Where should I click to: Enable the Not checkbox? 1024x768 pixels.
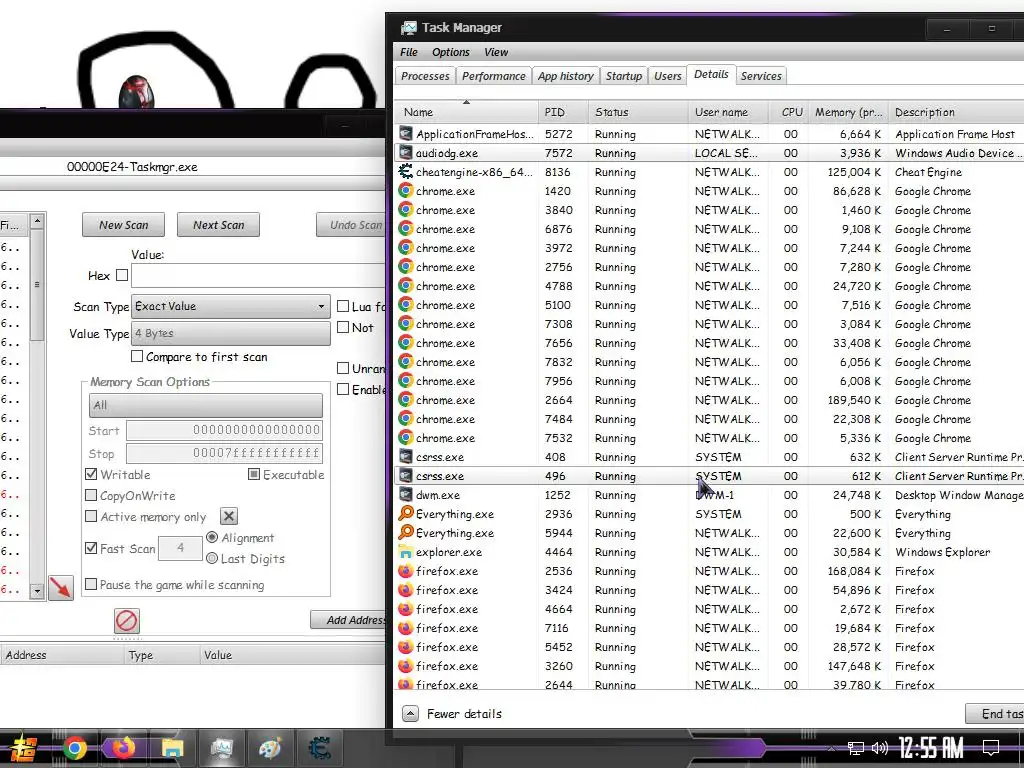coord(343,327)
